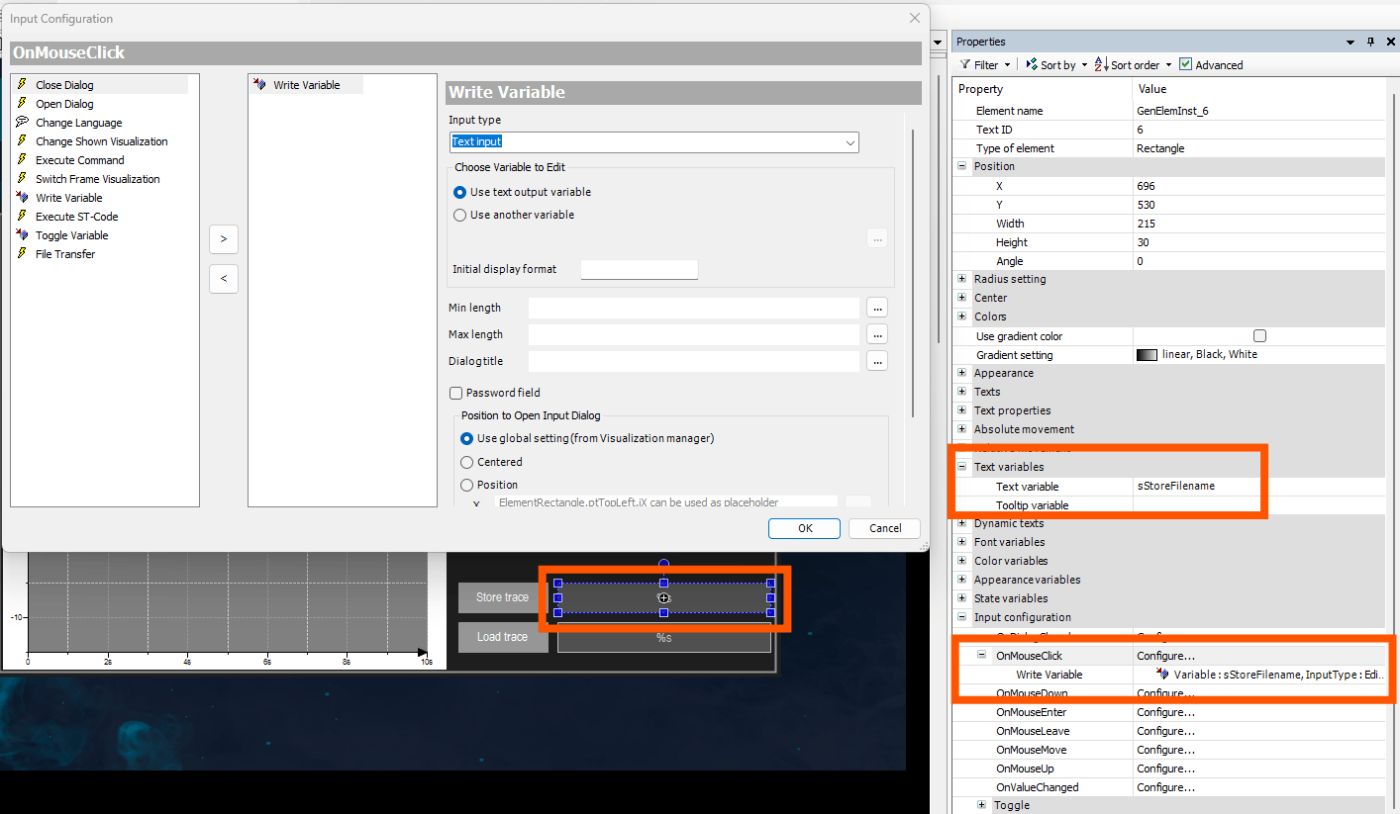Click Store trace button in visualization
This screenshot has width=1400, height=814.
(x=503, y=598)
